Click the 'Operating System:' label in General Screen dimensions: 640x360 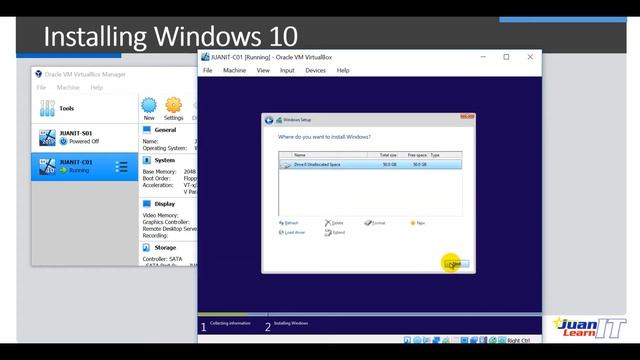coord(164,148)
